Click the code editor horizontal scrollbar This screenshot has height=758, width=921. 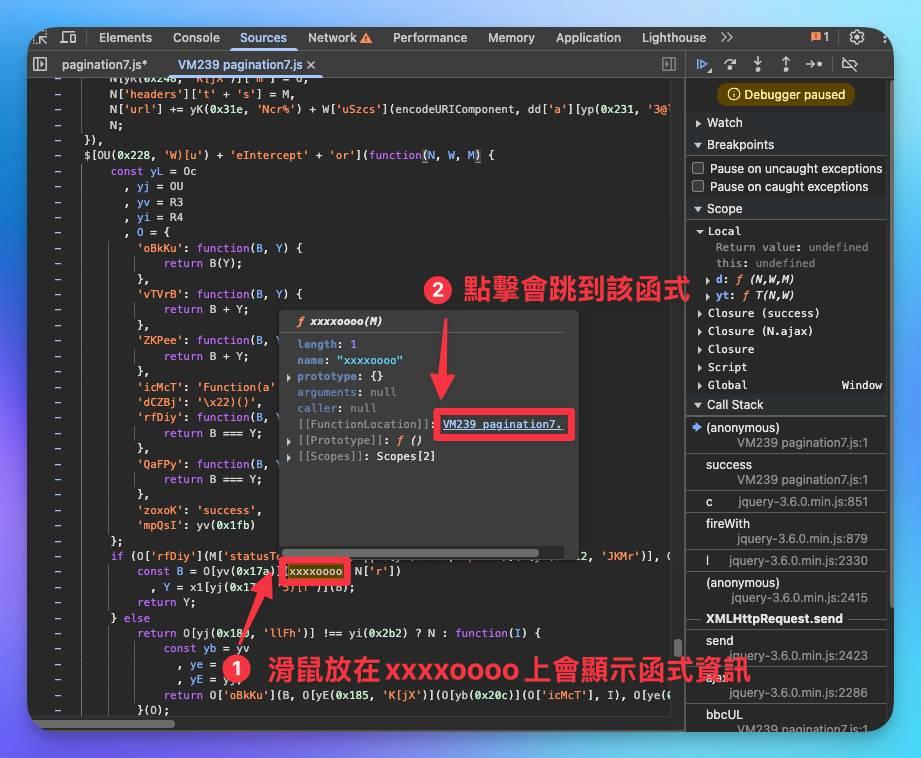pos(106,723)
